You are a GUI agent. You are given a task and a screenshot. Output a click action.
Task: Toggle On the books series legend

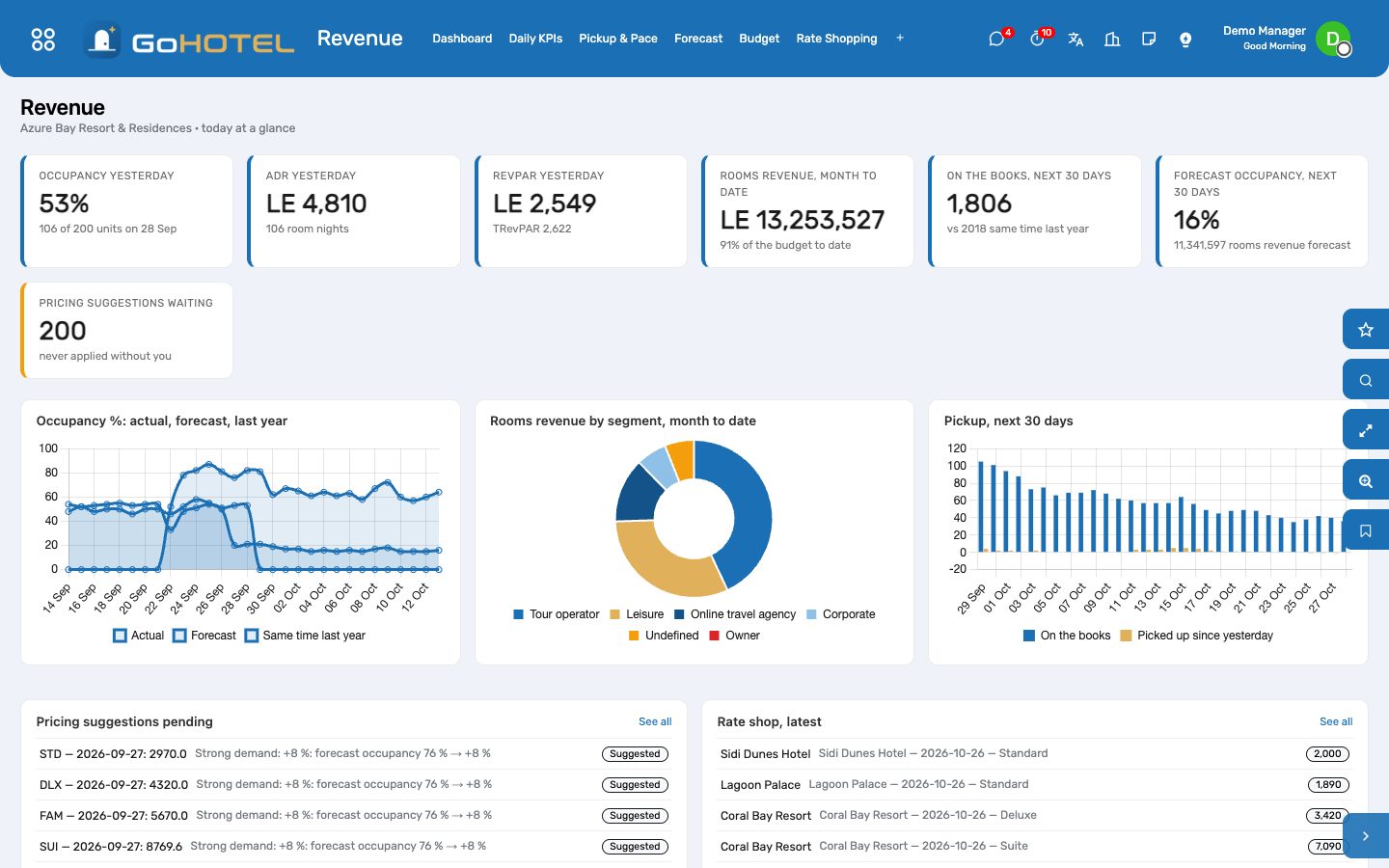coord(1067,636)
